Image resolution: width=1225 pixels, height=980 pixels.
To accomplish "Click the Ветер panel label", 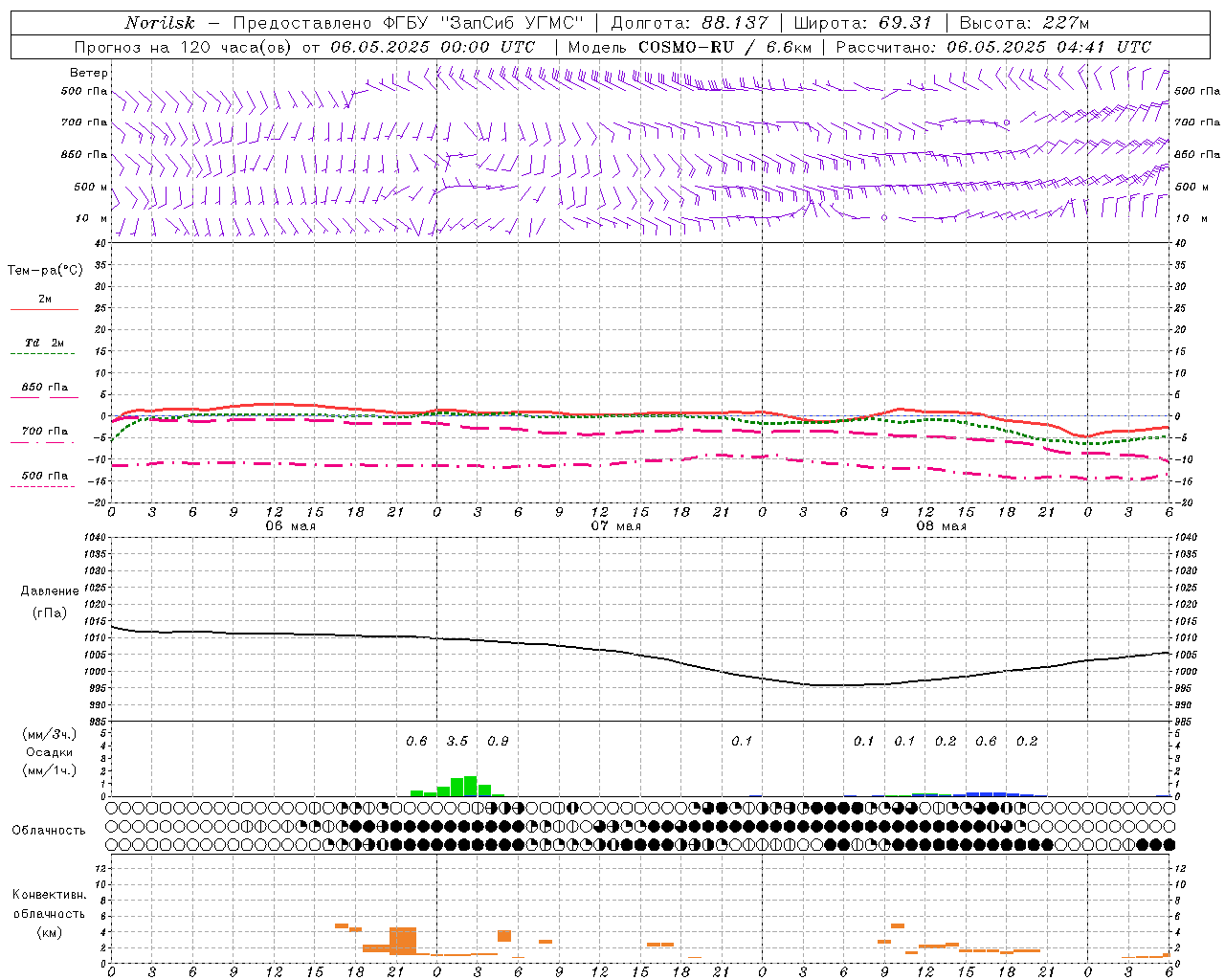I will [89, 73].
